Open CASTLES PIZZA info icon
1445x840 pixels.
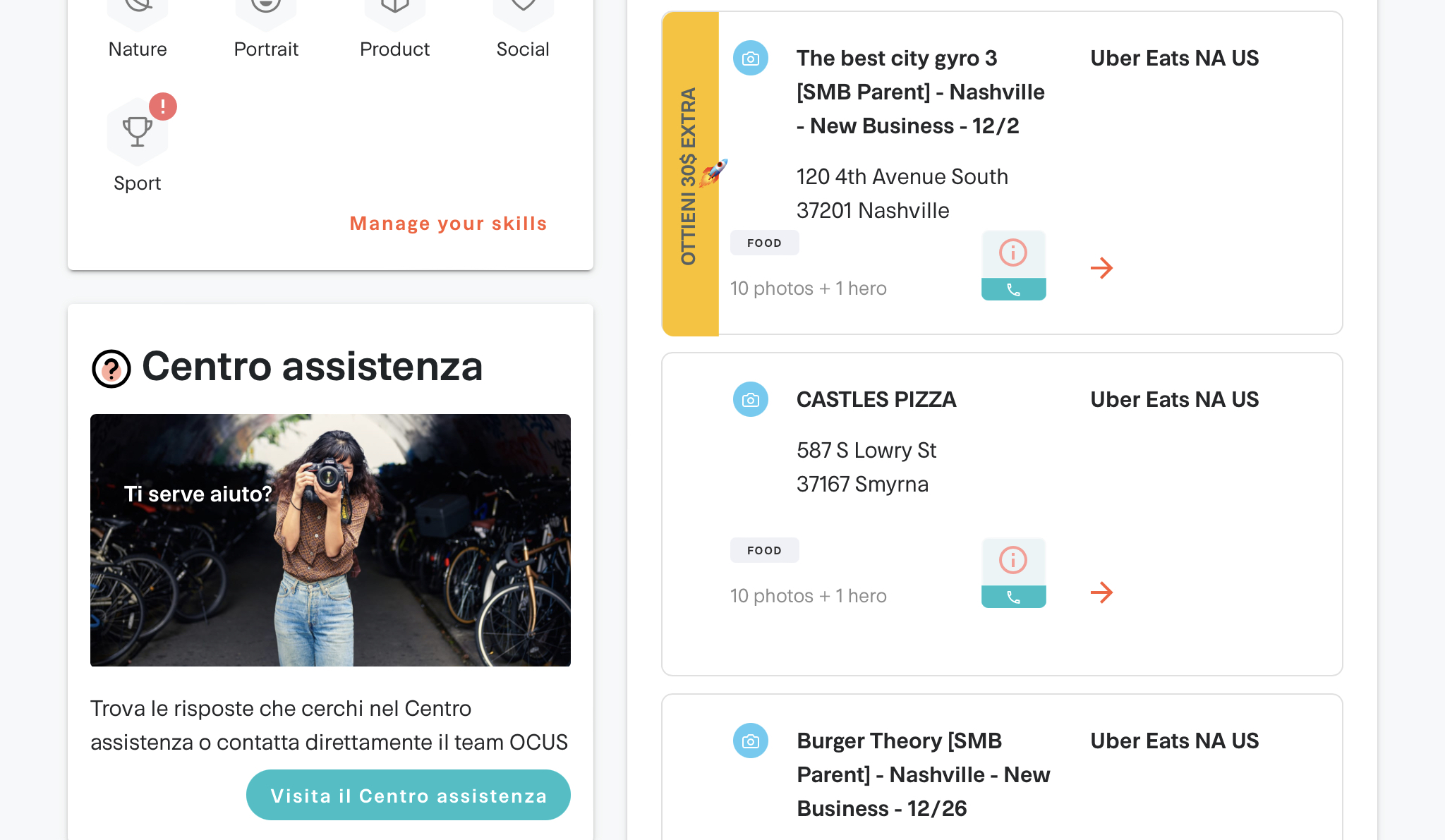click(x=1013, y=561)
